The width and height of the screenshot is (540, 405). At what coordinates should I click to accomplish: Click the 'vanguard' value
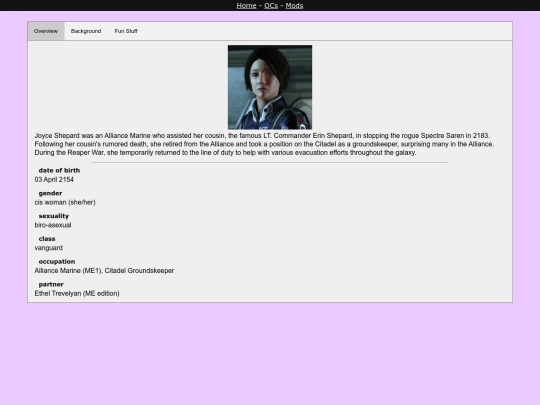tap(49, 248)
